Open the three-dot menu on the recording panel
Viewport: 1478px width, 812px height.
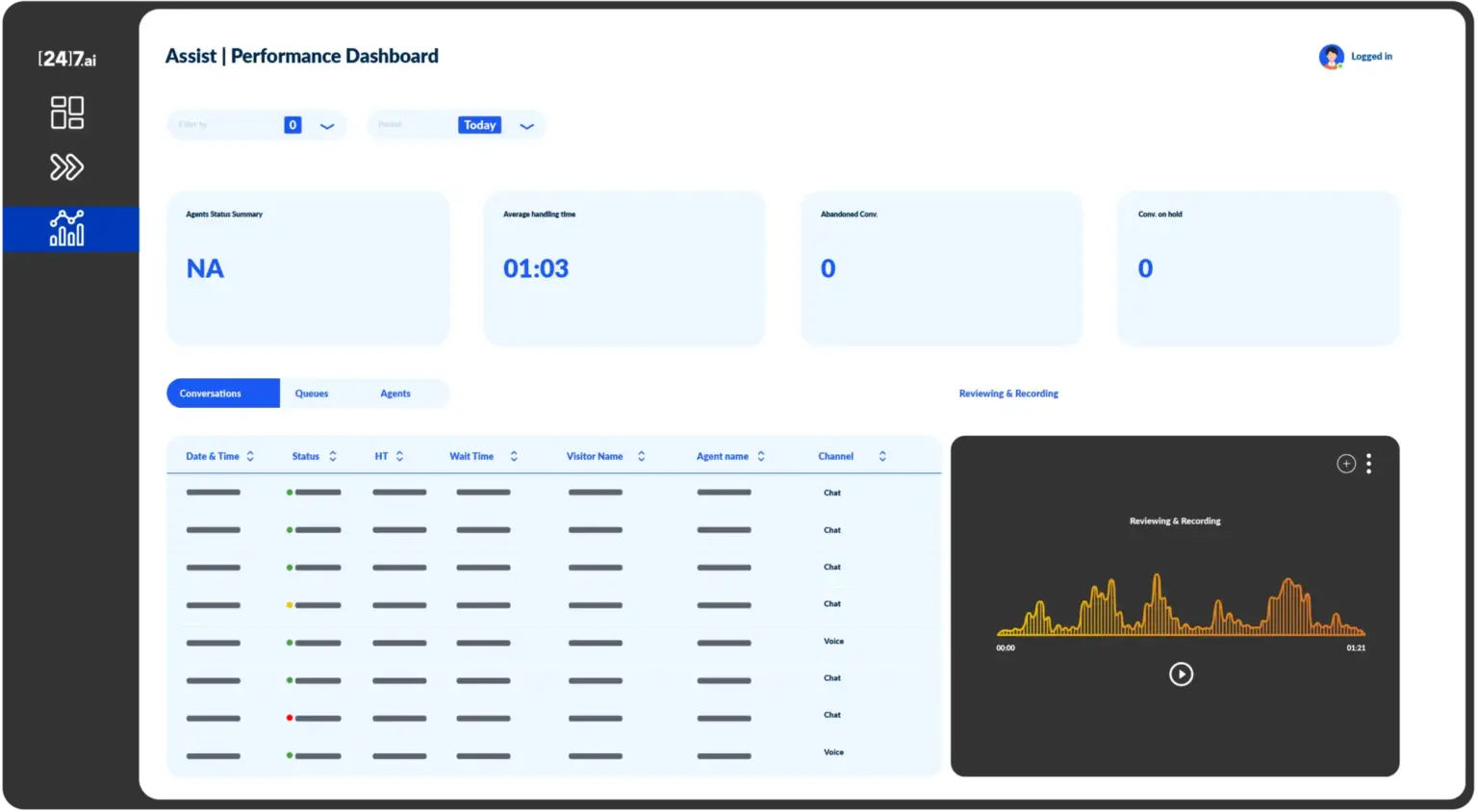[1368, 463]
